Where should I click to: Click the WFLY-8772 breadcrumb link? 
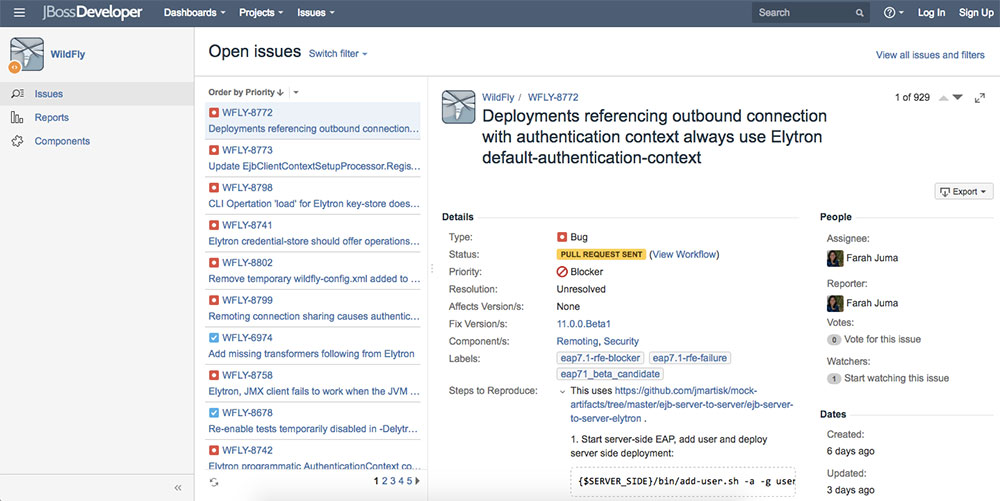pos(553,98)
